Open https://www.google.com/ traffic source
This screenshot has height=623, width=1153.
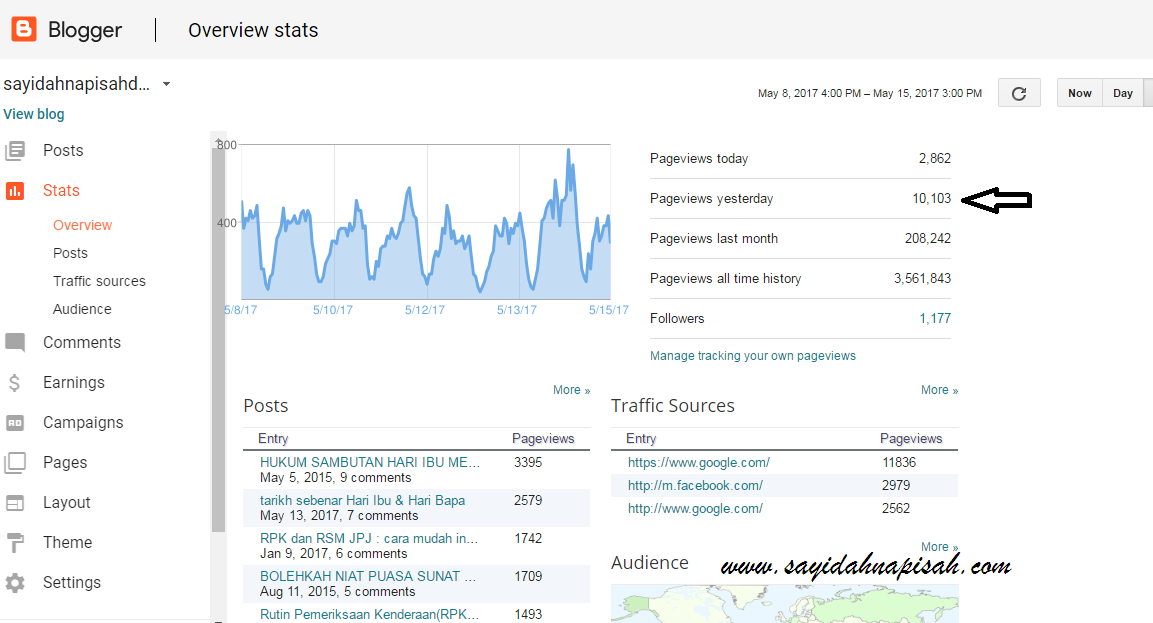699,463
